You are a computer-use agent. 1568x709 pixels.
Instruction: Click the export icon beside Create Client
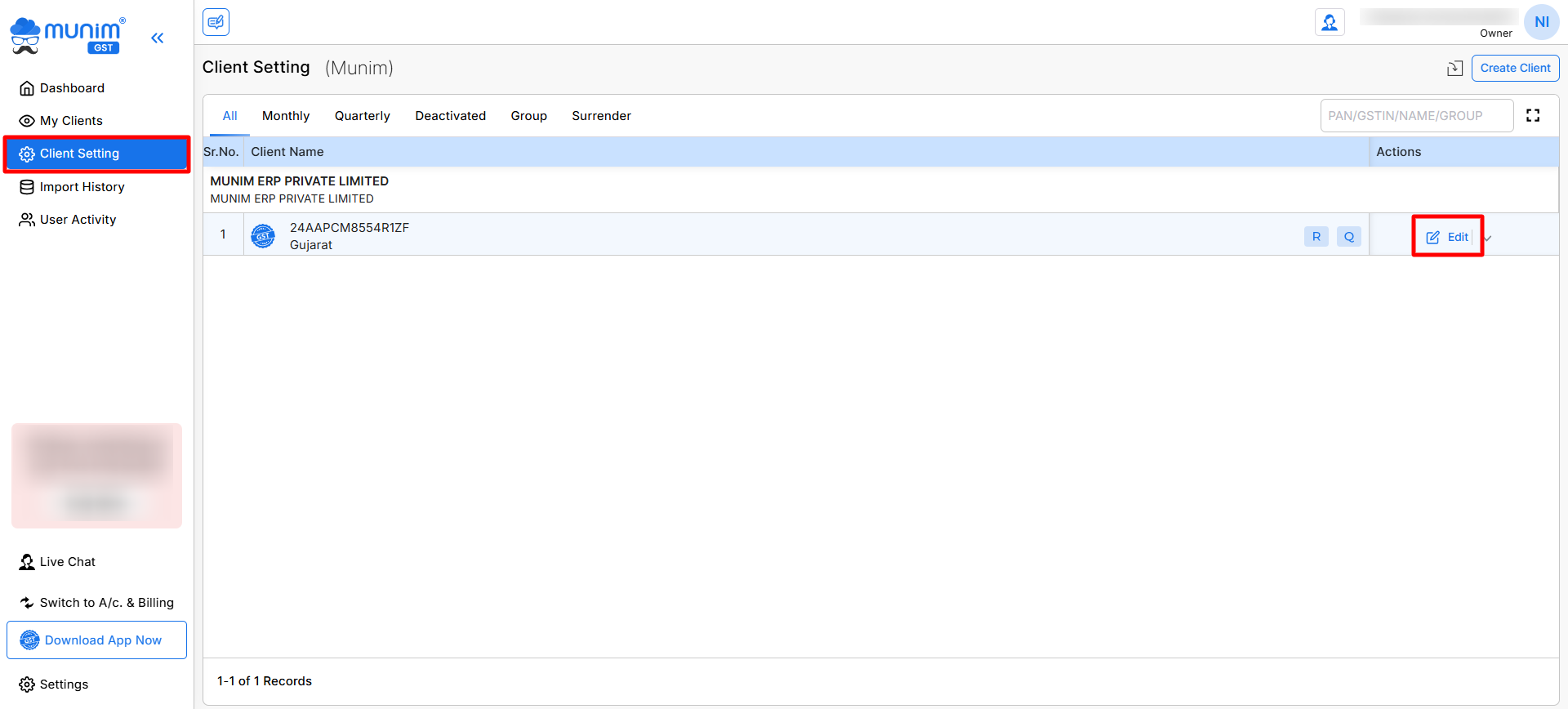[x=1454, y=69]
